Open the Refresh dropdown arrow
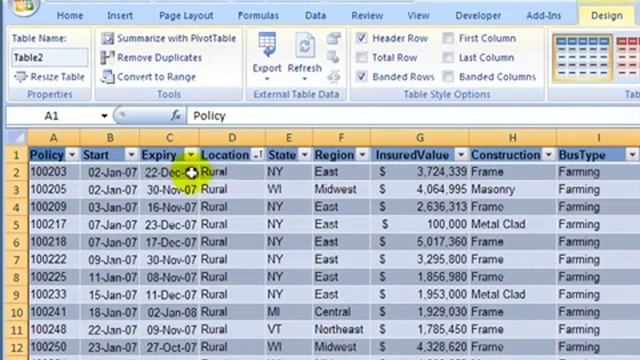 [x=304, y=79]
